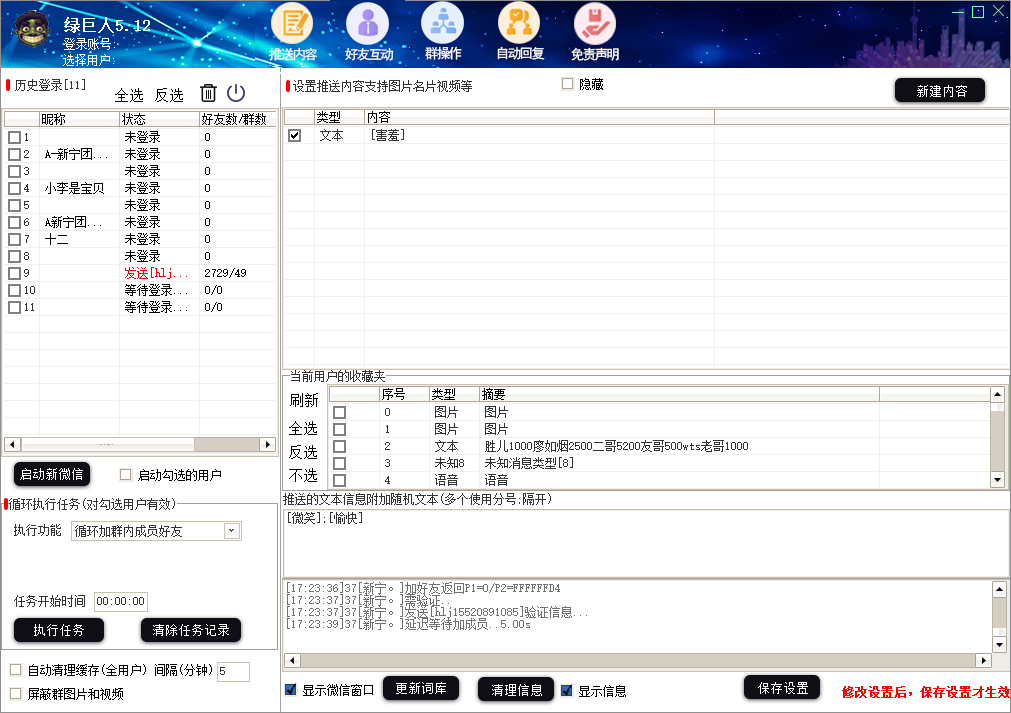Check the box for user 小李是宝贝
This screenshot has height=713, width=1011.
click(14, 188)
